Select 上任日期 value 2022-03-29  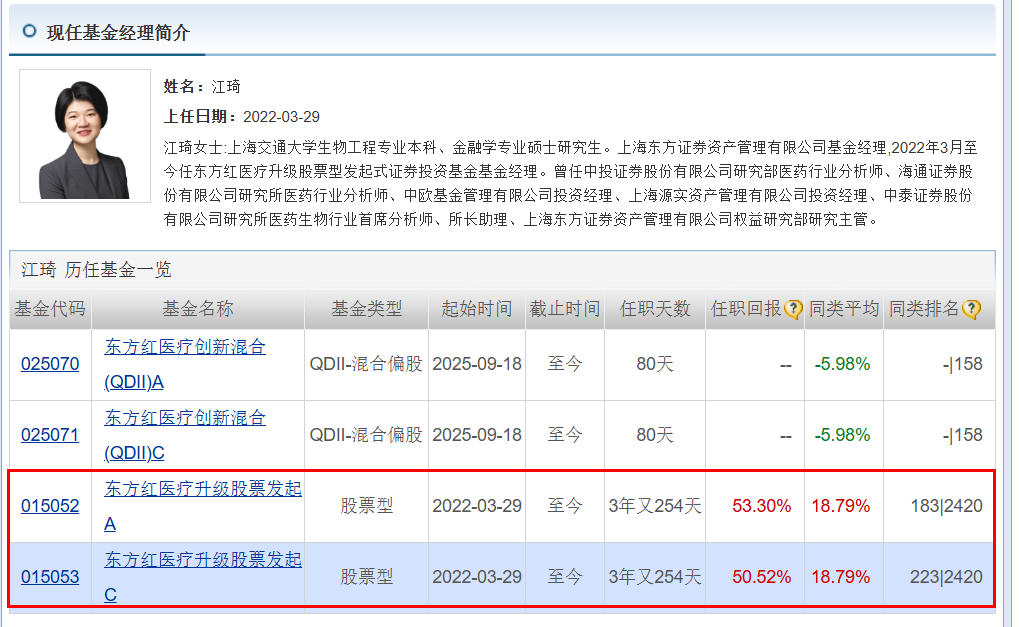281,117
